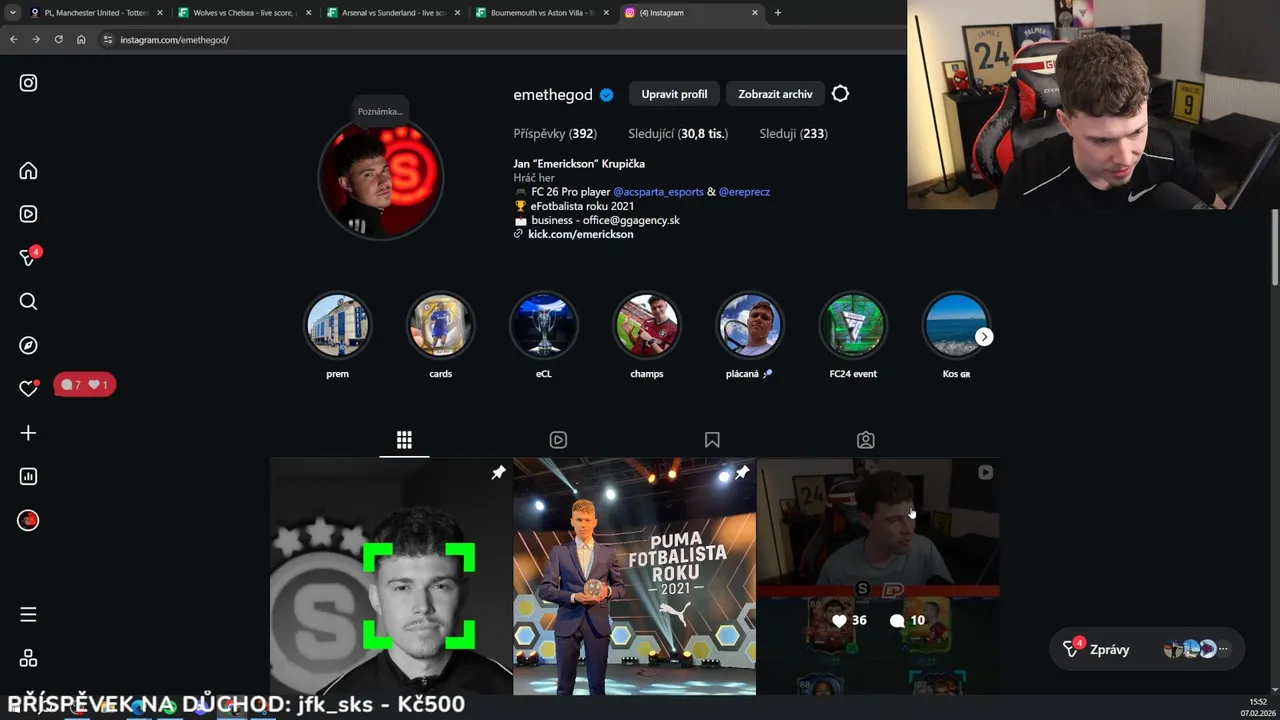This screenshot has height=720, width=1280.
Task: Click browser forward arrow
Action: tap(36, 39)
